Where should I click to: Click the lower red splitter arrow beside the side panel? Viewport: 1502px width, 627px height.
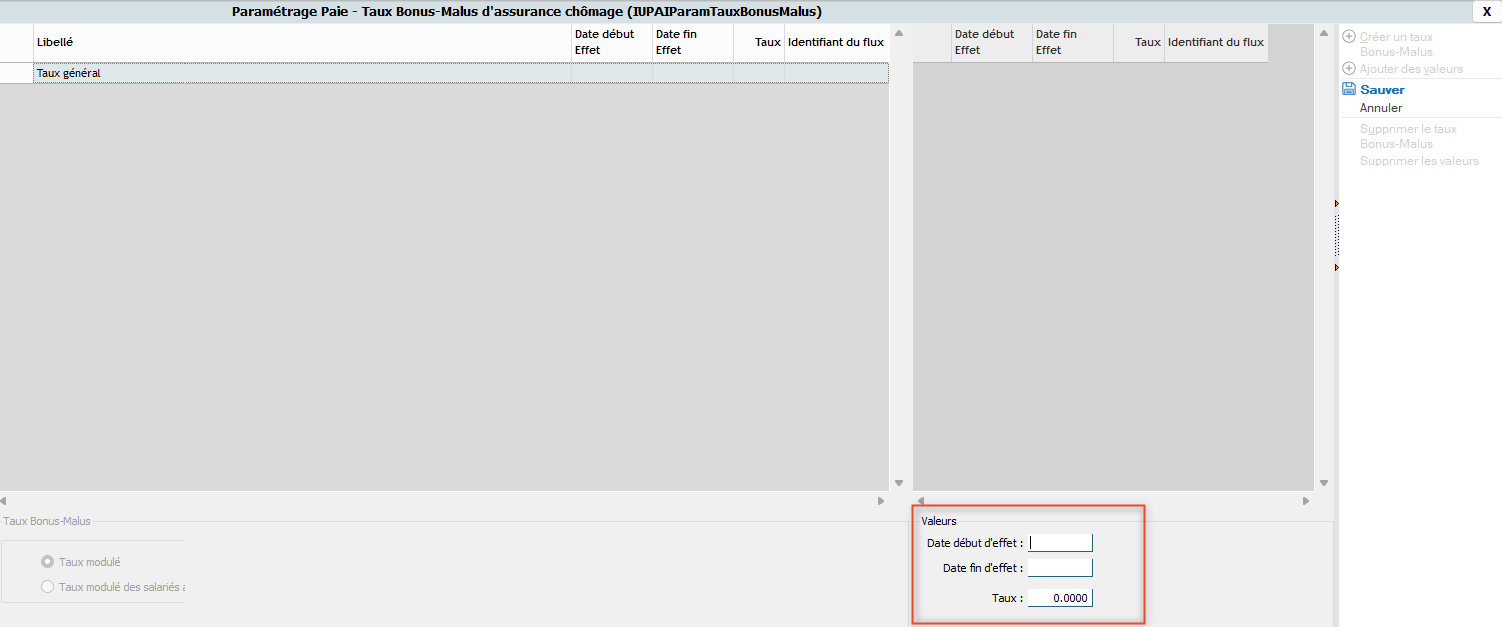coord(1336,268)
